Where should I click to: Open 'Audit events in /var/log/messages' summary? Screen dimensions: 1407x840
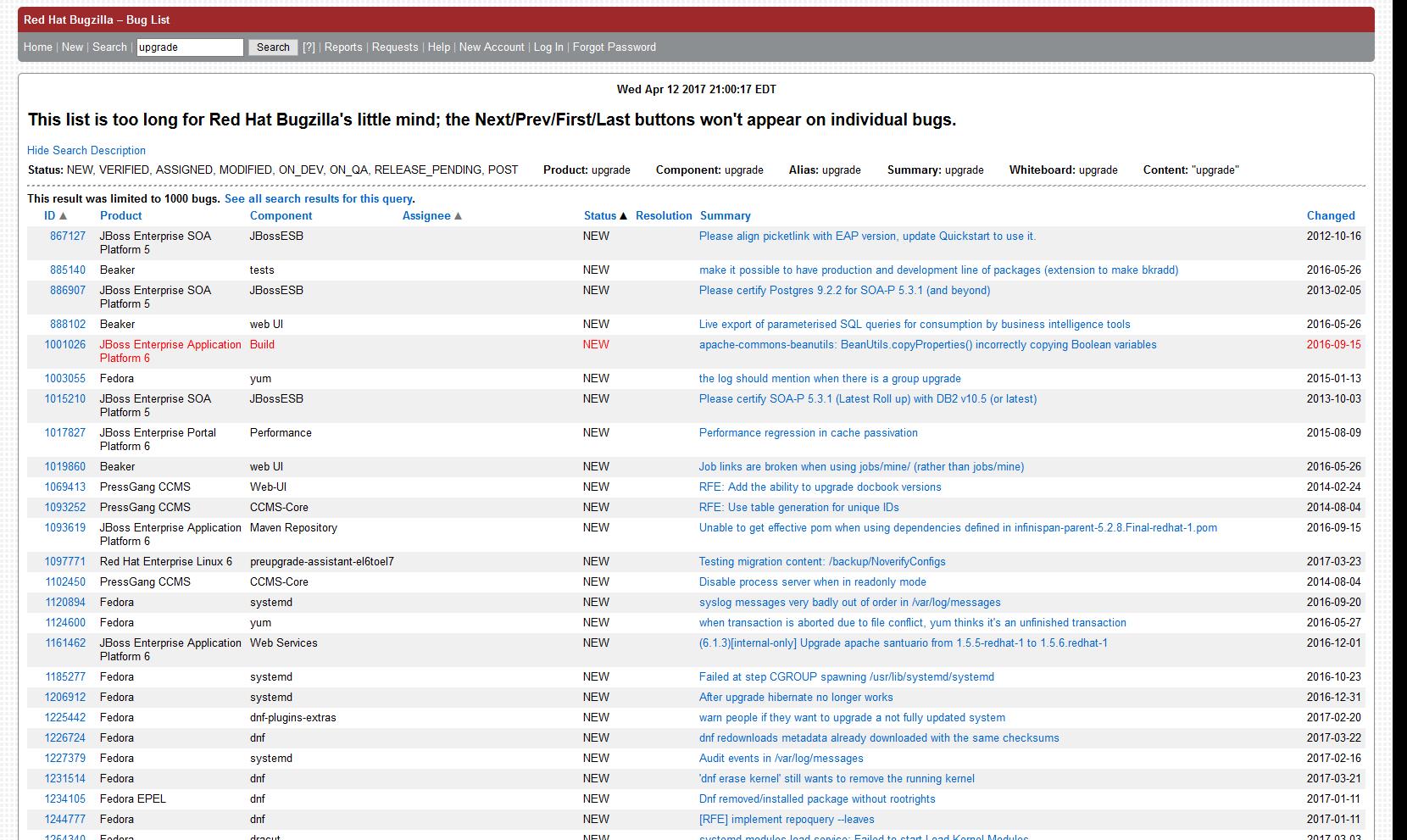click(781, 759)
